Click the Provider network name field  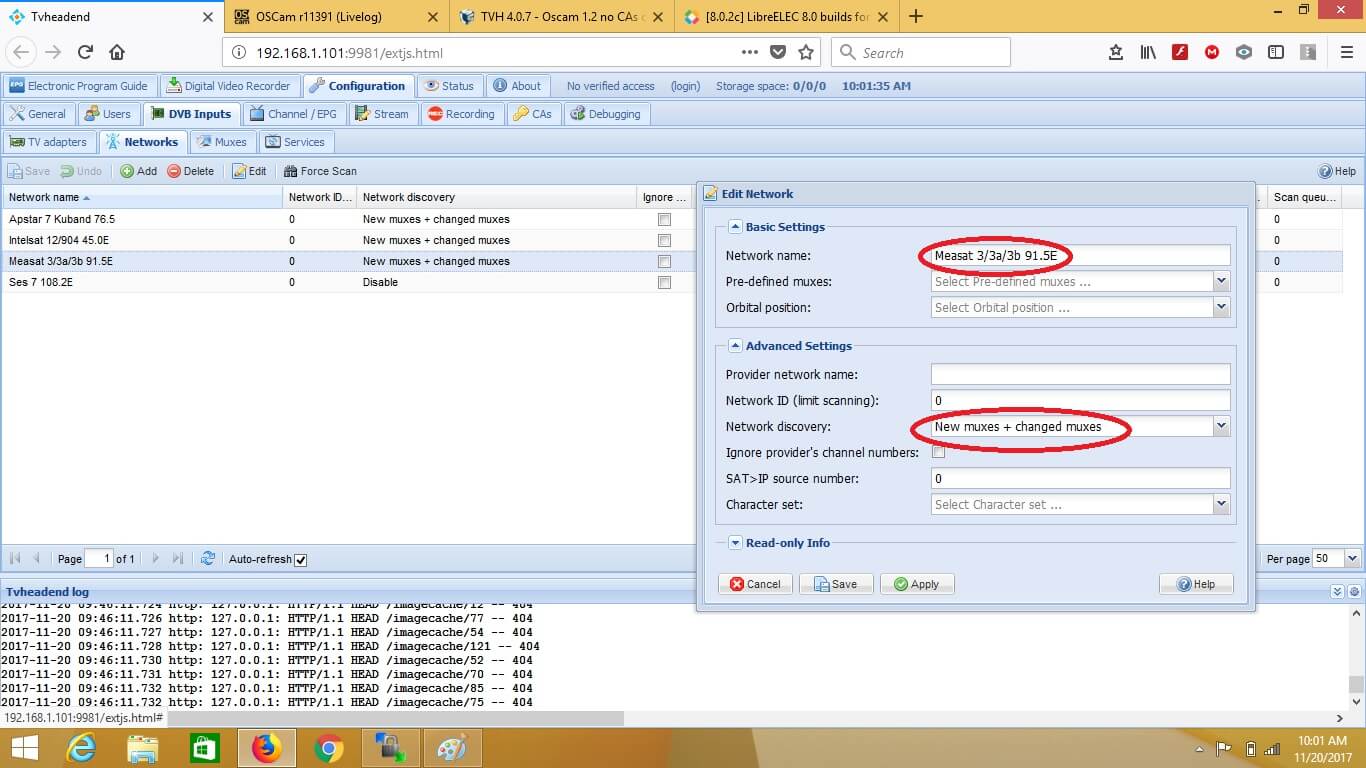click(x=1080, y=375)
